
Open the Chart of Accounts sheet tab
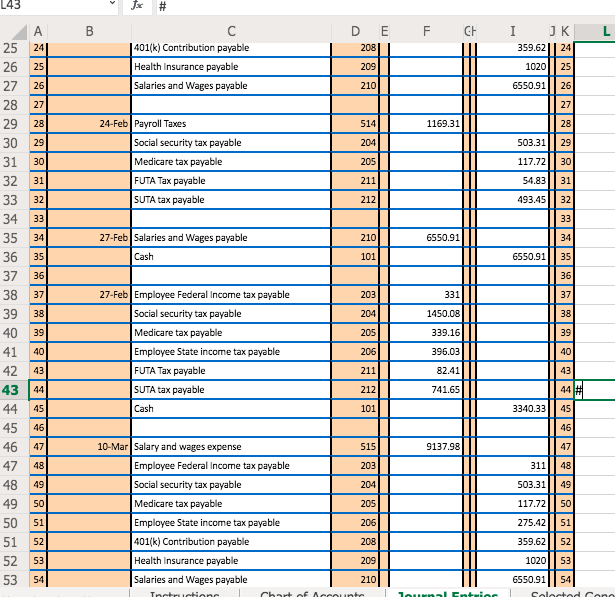(x=312, y=593)
